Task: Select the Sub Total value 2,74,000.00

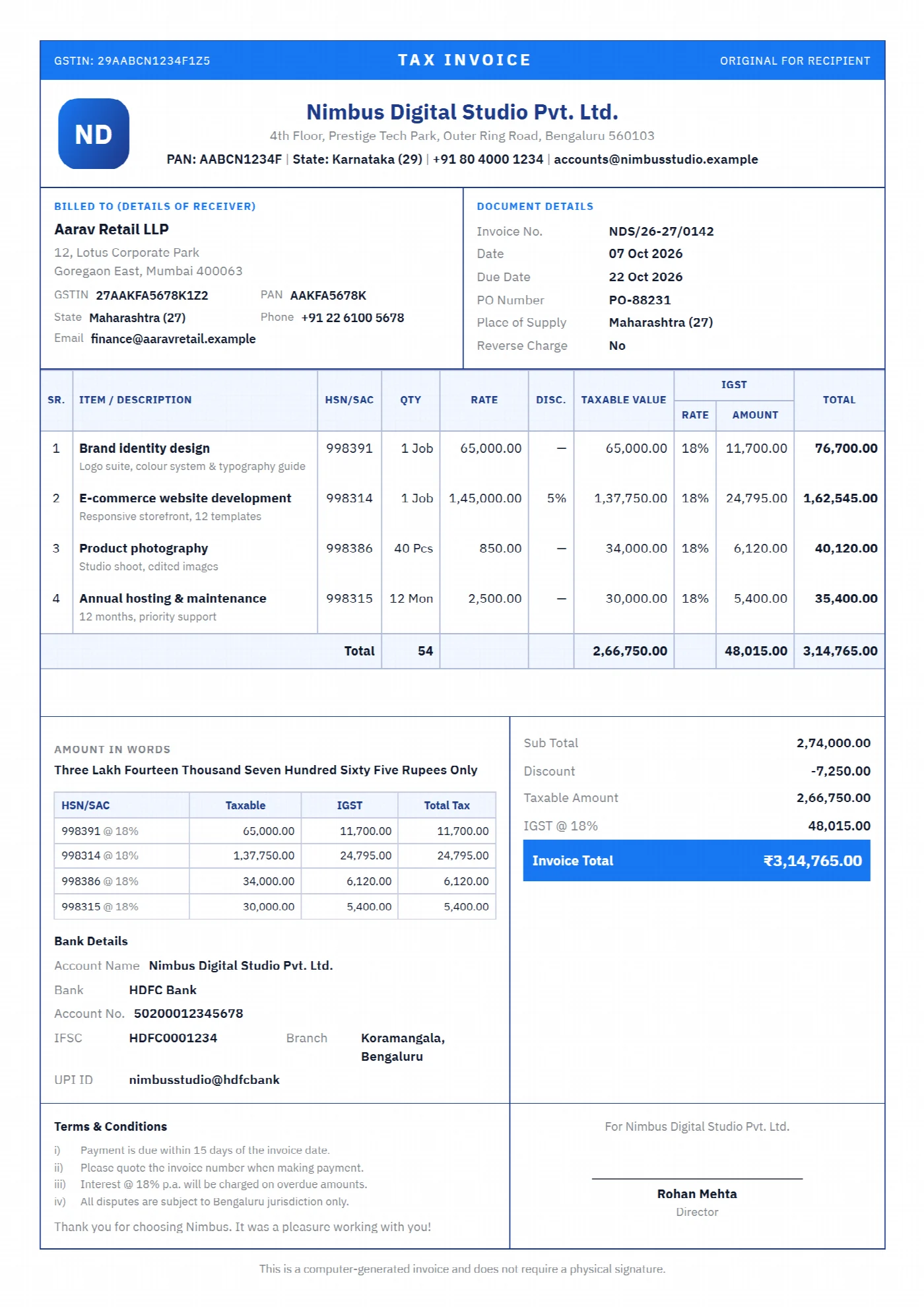Action: tap(834, 743)
